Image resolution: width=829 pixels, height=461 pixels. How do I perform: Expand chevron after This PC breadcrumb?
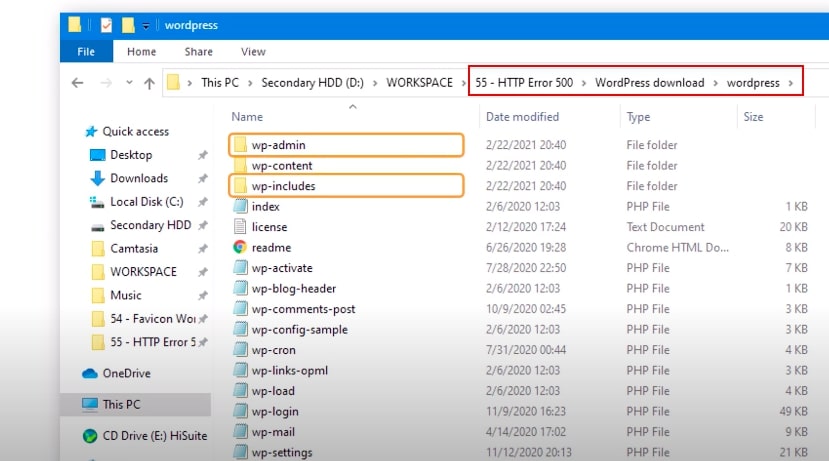point(250,83)
